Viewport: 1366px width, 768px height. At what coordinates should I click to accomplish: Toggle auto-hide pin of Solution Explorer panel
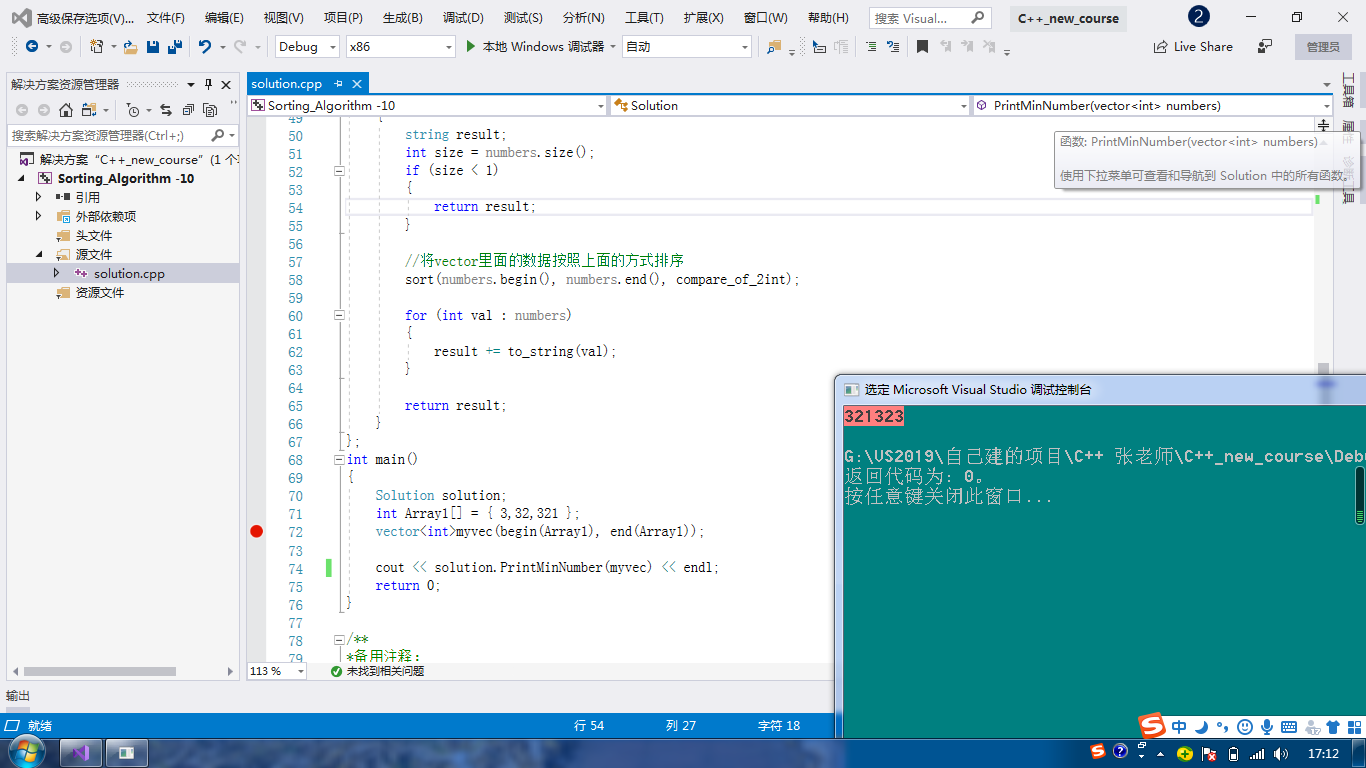pyautogui.click(x=208, y=85)
